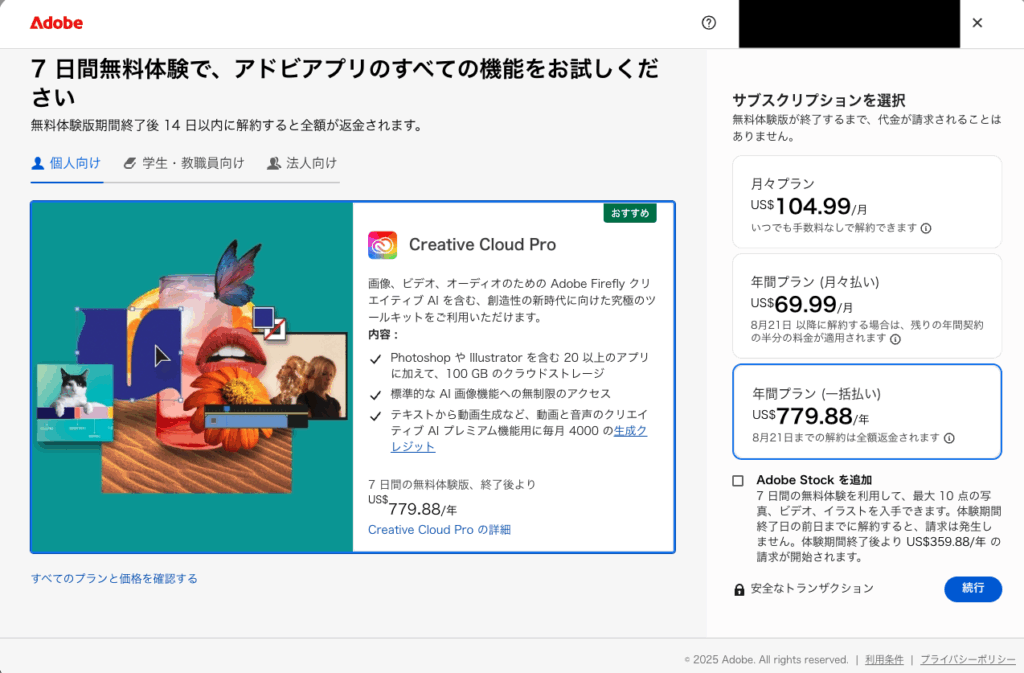Click the lock icon beside 安全なトランザクション
The image size is (1024, 673).
739,589
